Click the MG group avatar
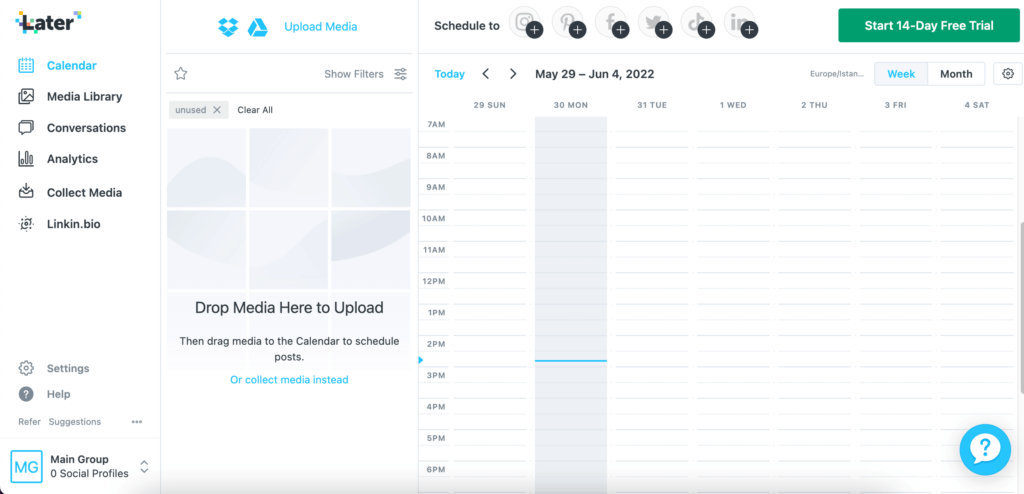The image size is (1024, 494). pos(27,467)
